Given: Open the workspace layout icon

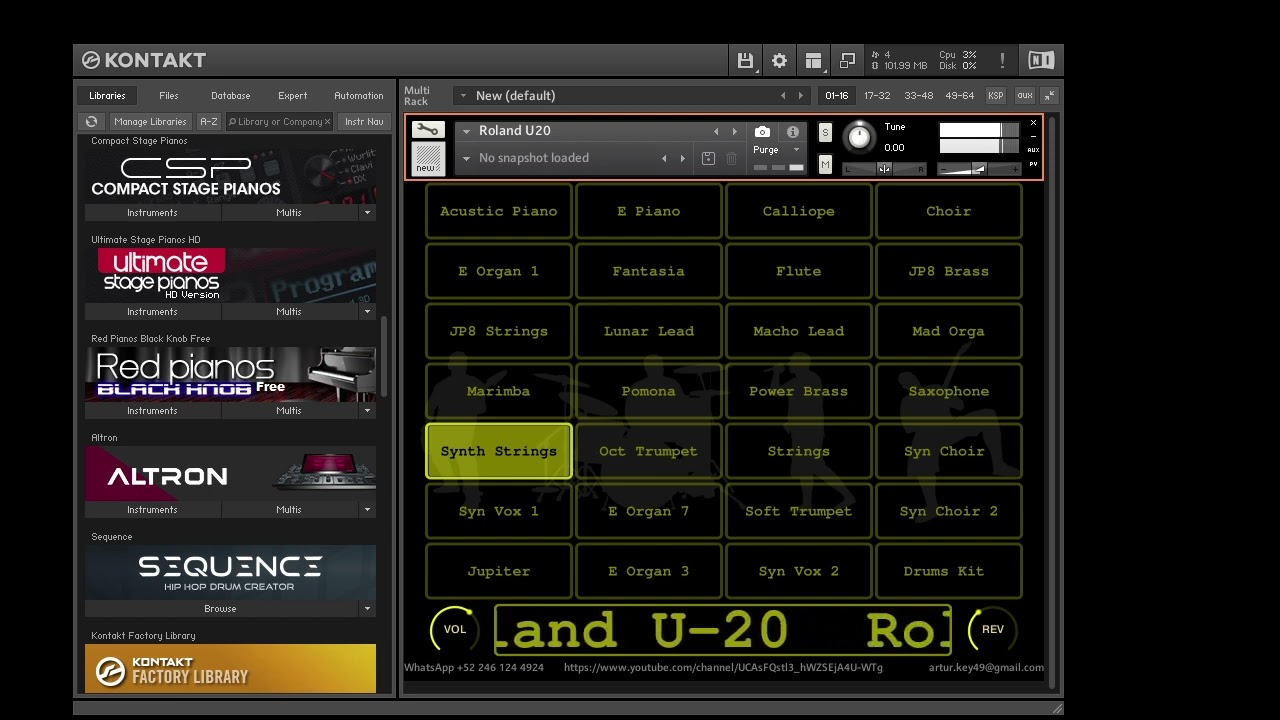Looking at the screenshot, I should pyautogui.click(x=813, y=61).
